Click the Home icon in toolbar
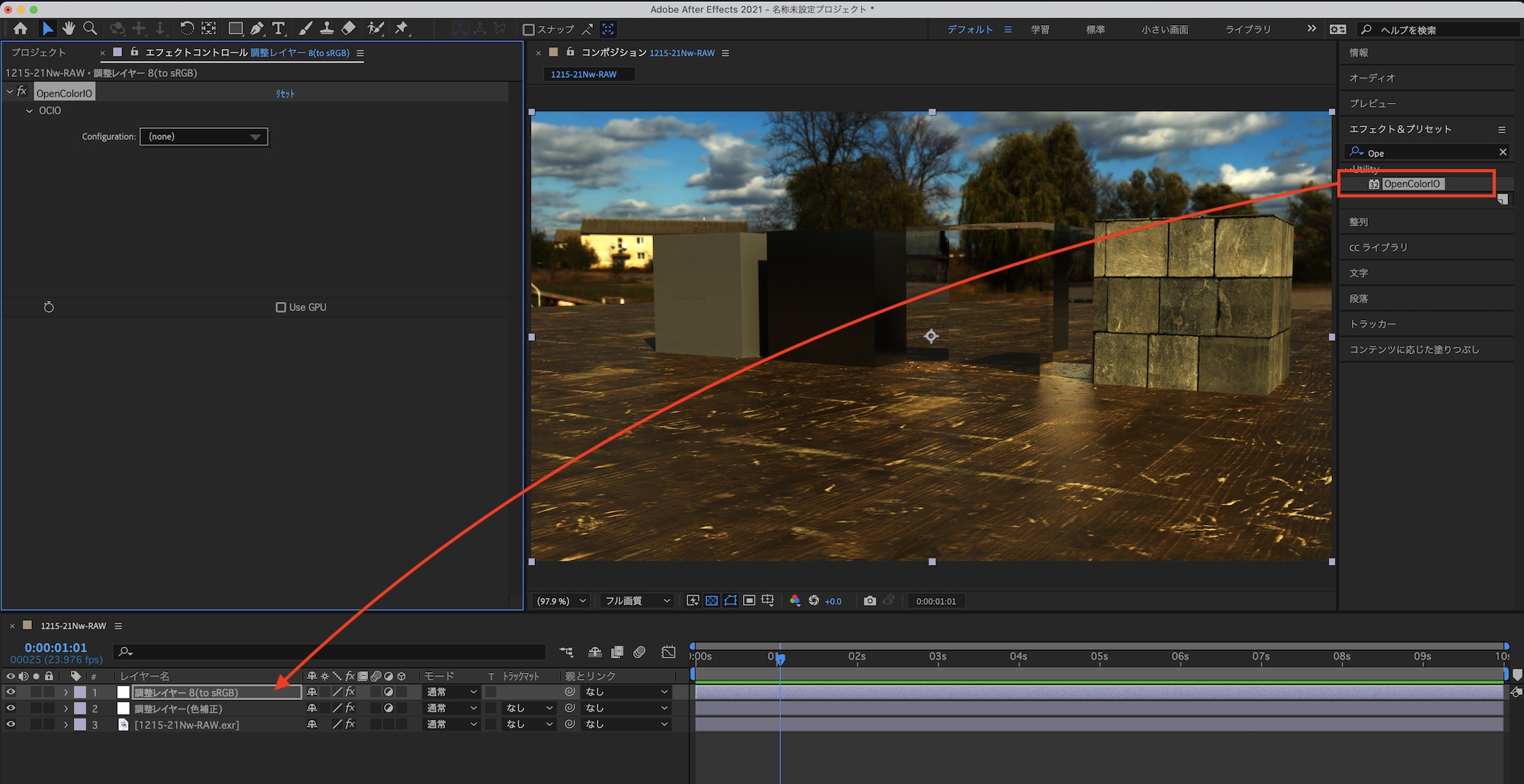This screenshot has width=1524, height=784. pyautogui.click(x=21, y=29)
